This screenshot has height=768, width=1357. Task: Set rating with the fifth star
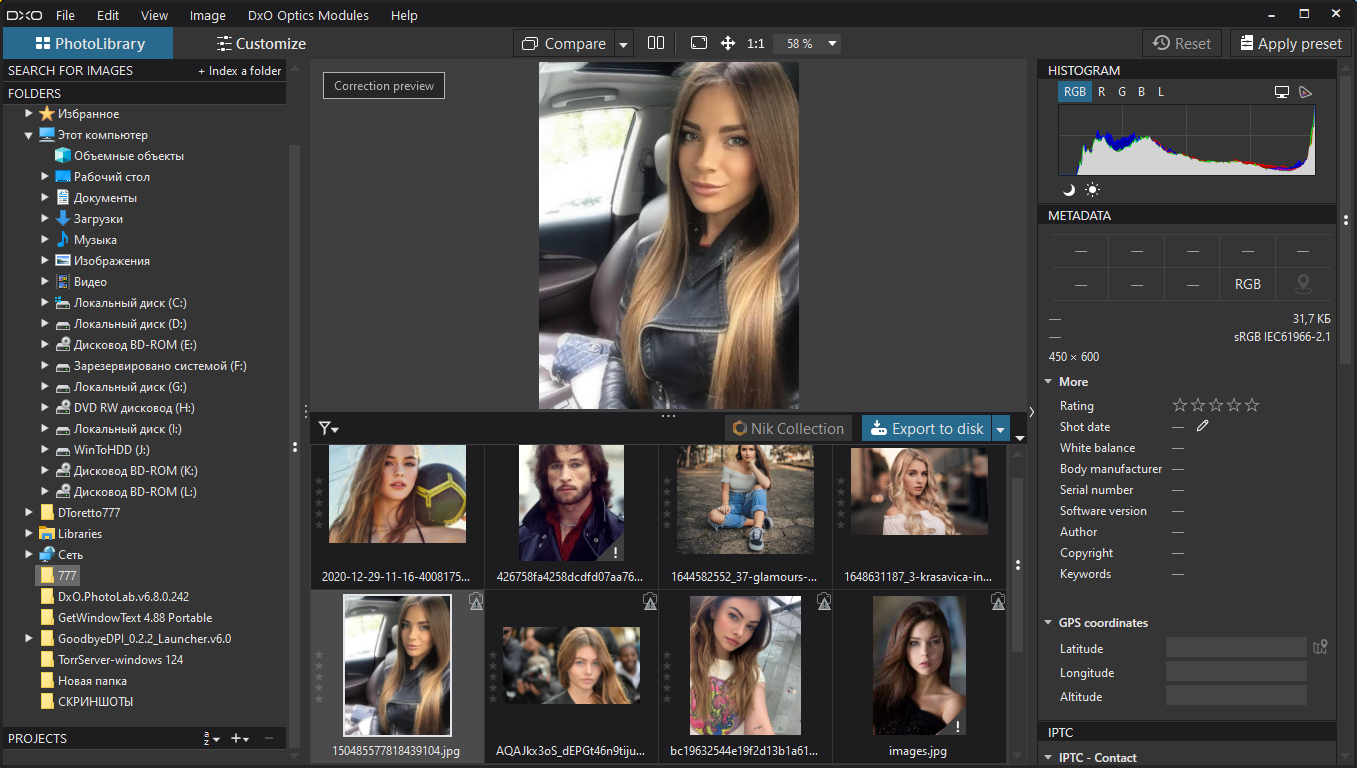(1252, 406)
